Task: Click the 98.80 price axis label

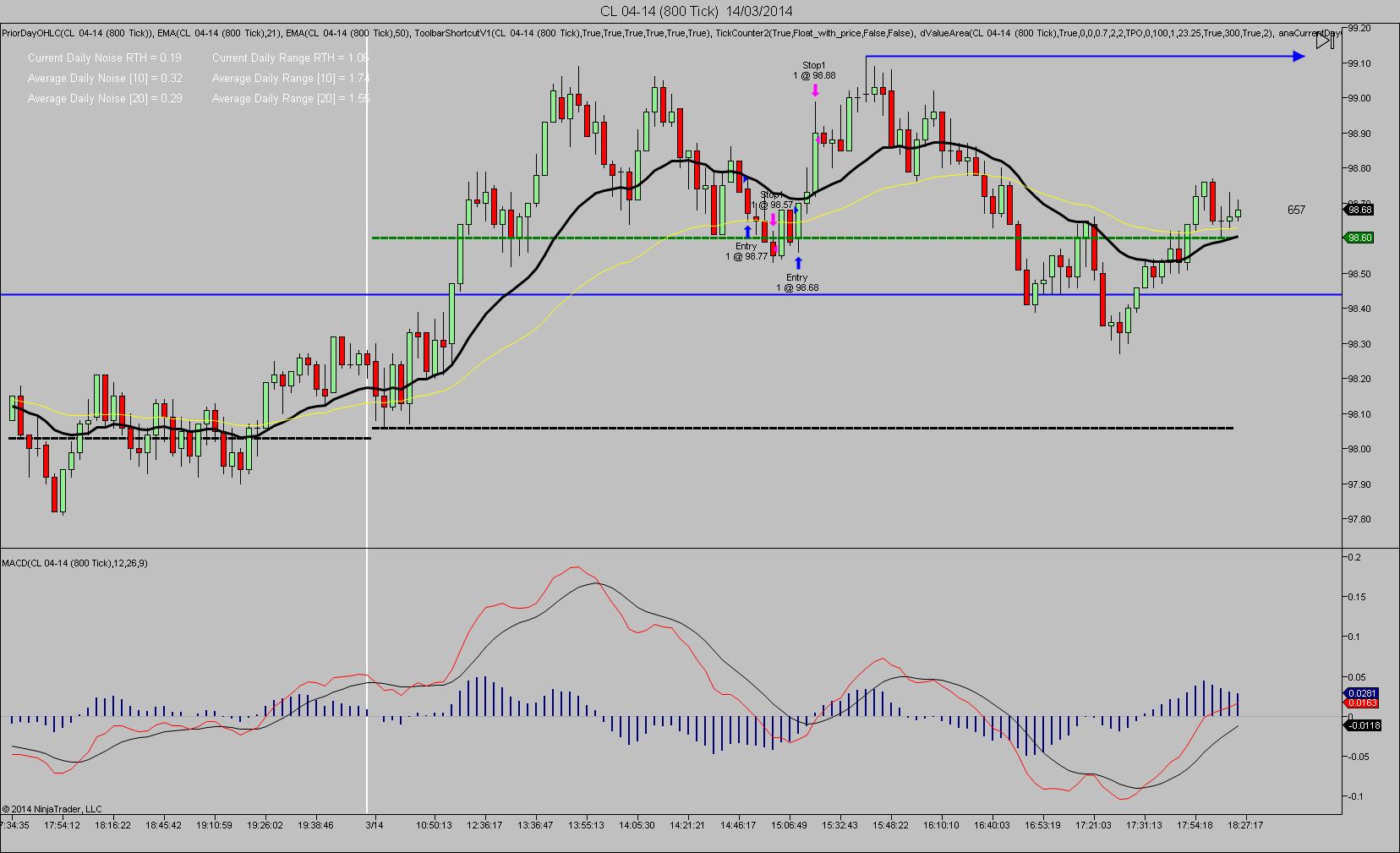Action: (x=1359, y=168)
